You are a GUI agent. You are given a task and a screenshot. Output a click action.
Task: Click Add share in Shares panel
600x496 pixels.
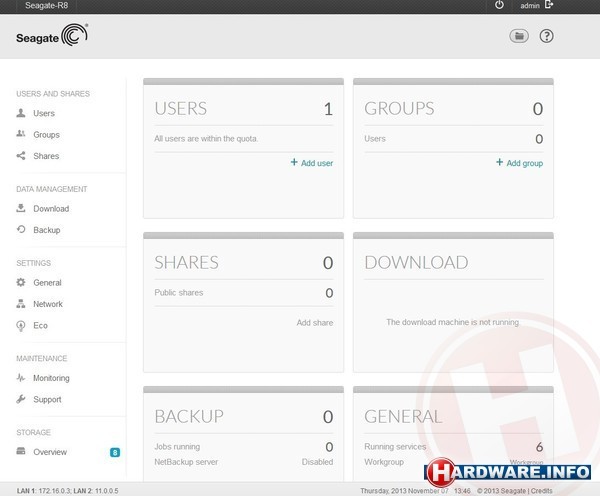click(314, 323)
